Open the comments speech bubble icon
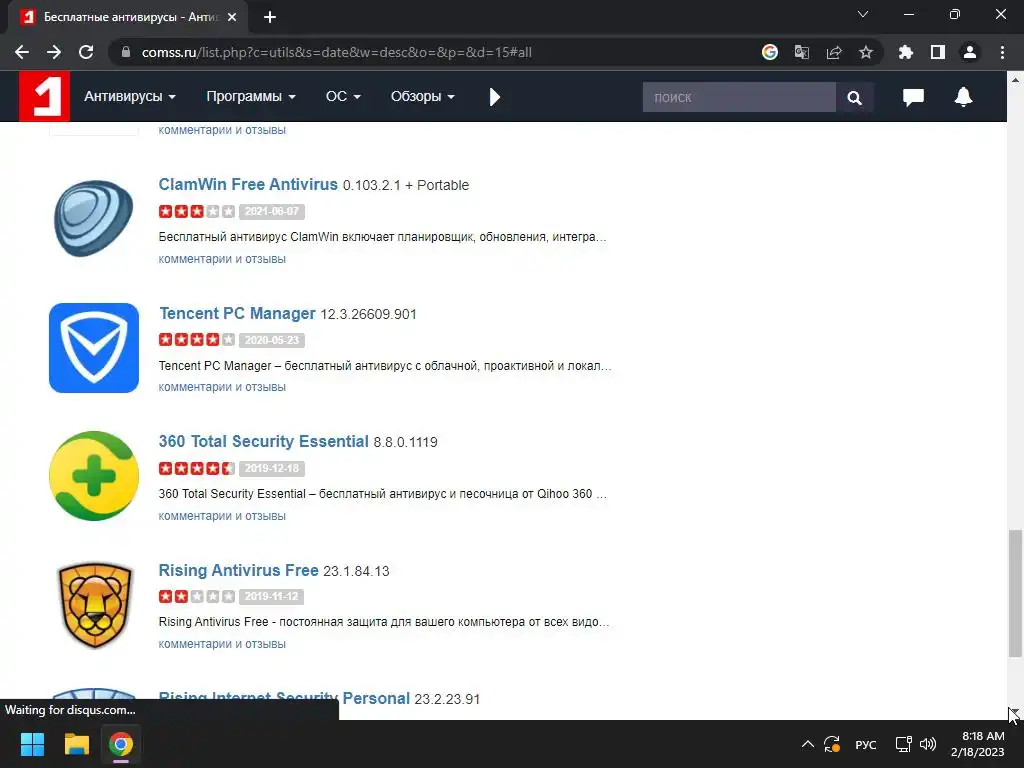The height and width of the screenshot is (768, 1024). tap(913, 97)
